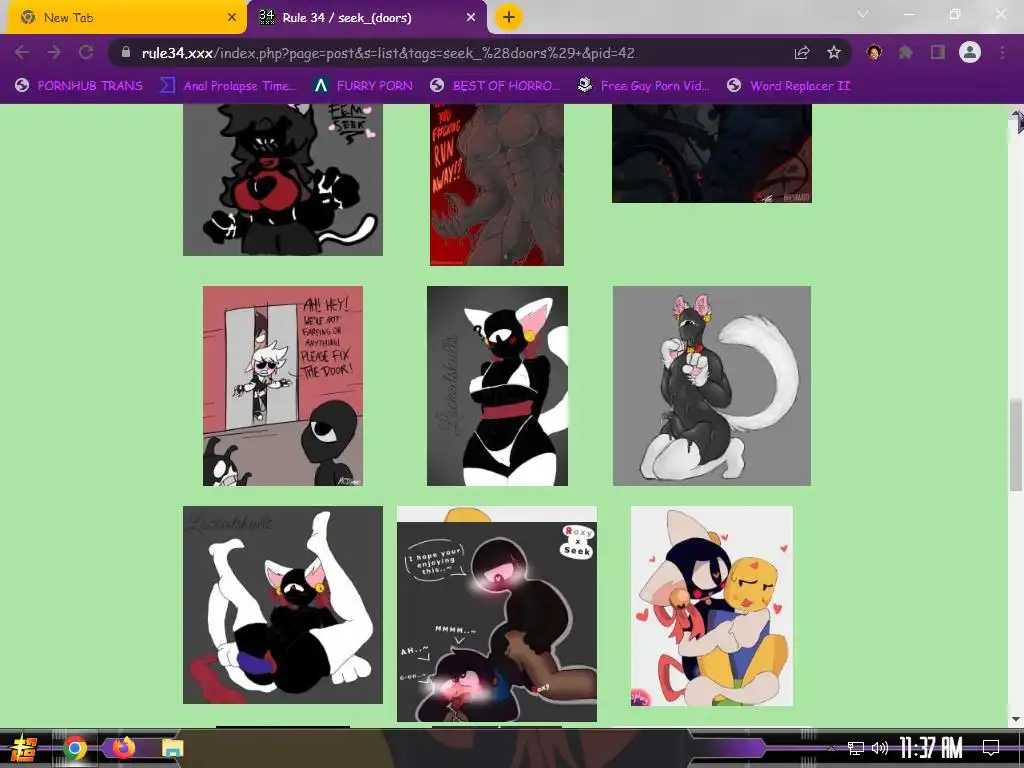This screenshot has height=768, width=1024.
Task: Close the New Tab tab
Action: click(x=231, y=18)
